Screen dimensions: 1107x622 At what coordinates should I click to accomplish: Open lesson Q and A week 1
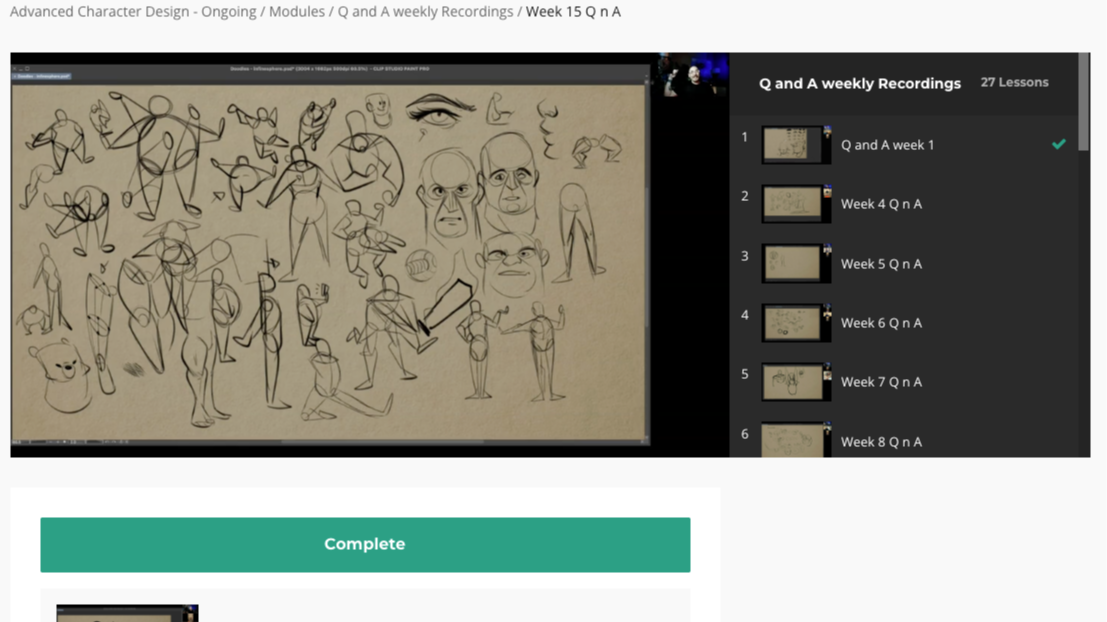coord(887,145)
